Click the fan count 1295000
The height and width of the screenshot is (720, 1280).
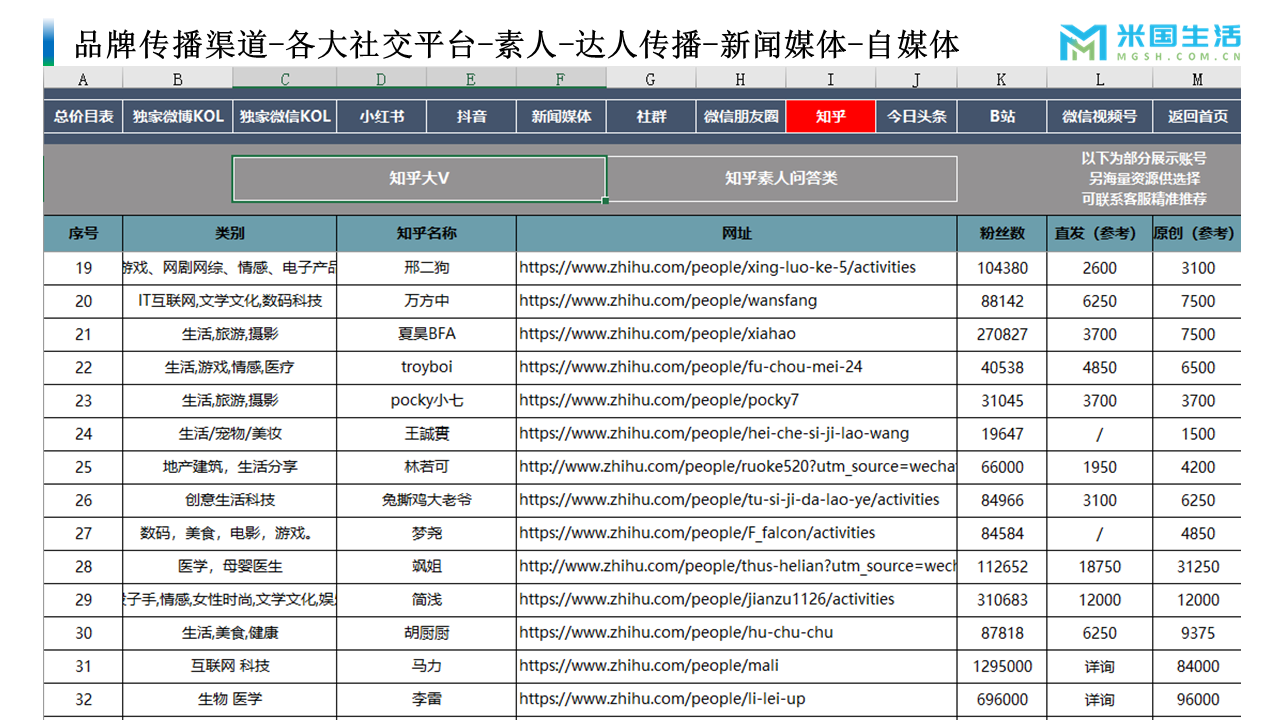pyautogui.click(x=1002, y=666)
